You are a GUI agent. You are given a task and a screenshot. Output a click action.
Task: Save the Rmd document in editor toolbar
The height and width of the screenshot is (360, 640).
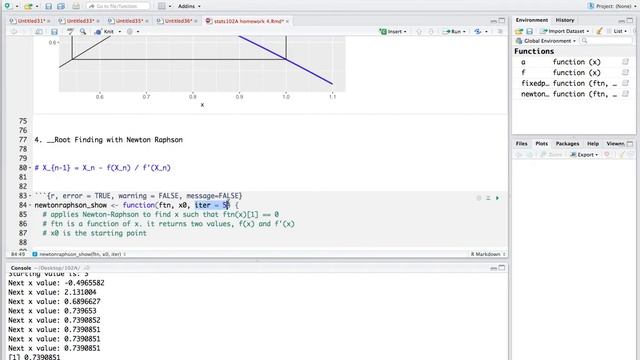54,31
